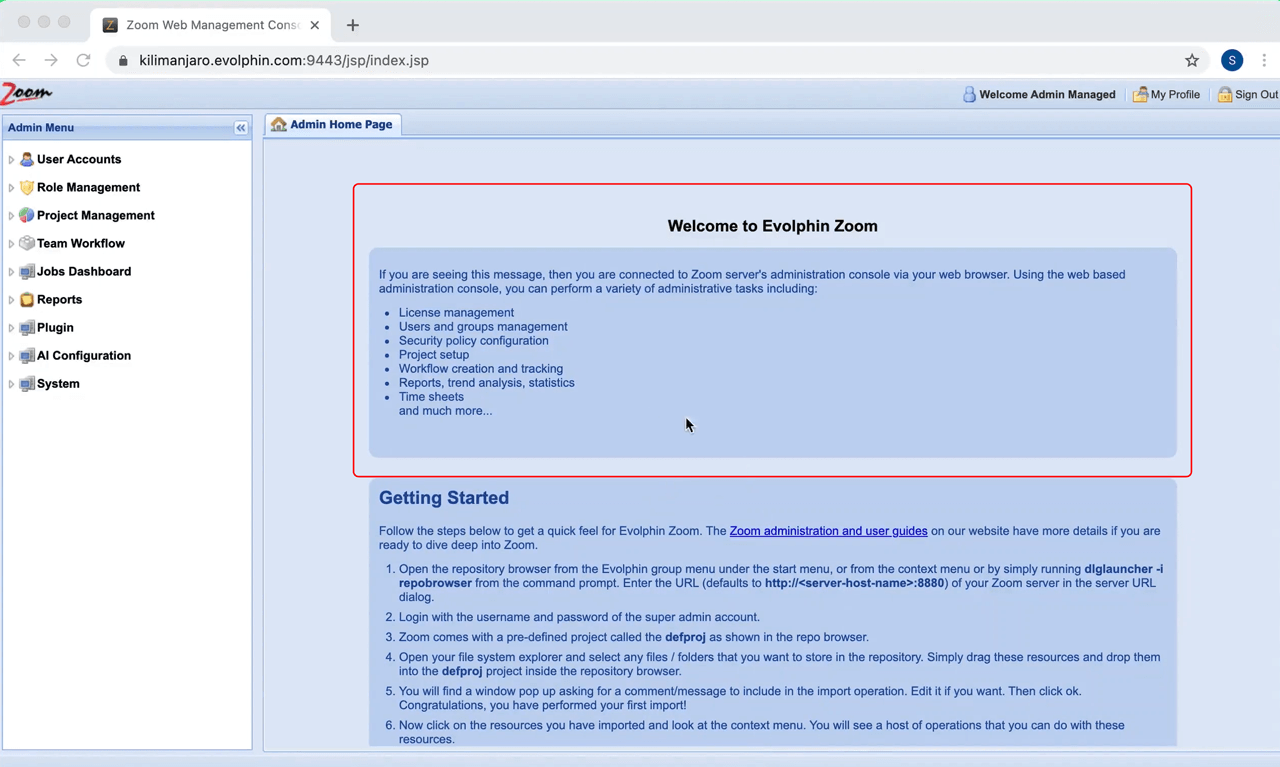
Task: Click the Users and groups management bullet
Action: 483,326
